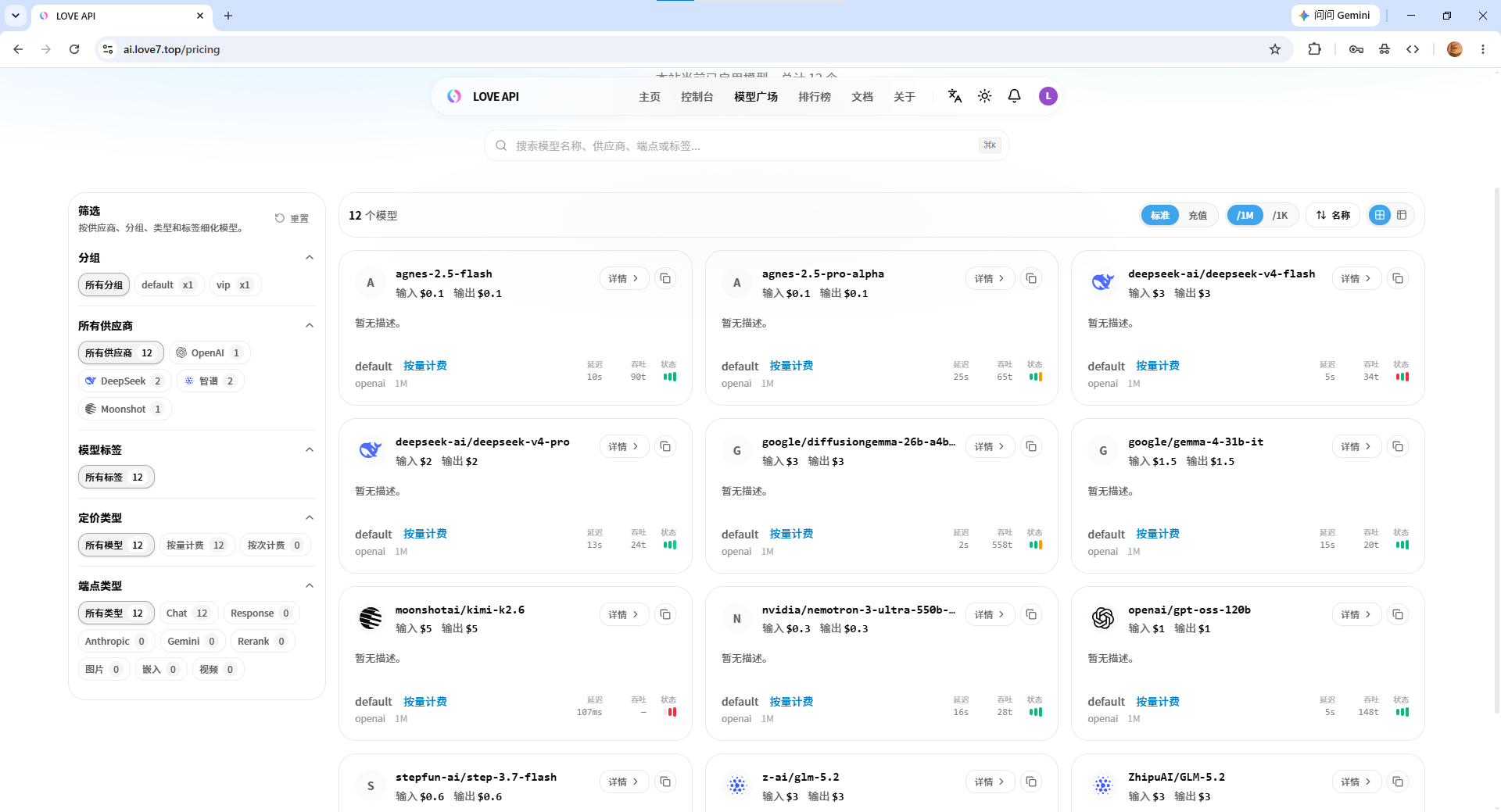Copy the agnes-2.5-flash model name
The width and height of the screenshot is (1501, 812).
(x=665, y=278)
